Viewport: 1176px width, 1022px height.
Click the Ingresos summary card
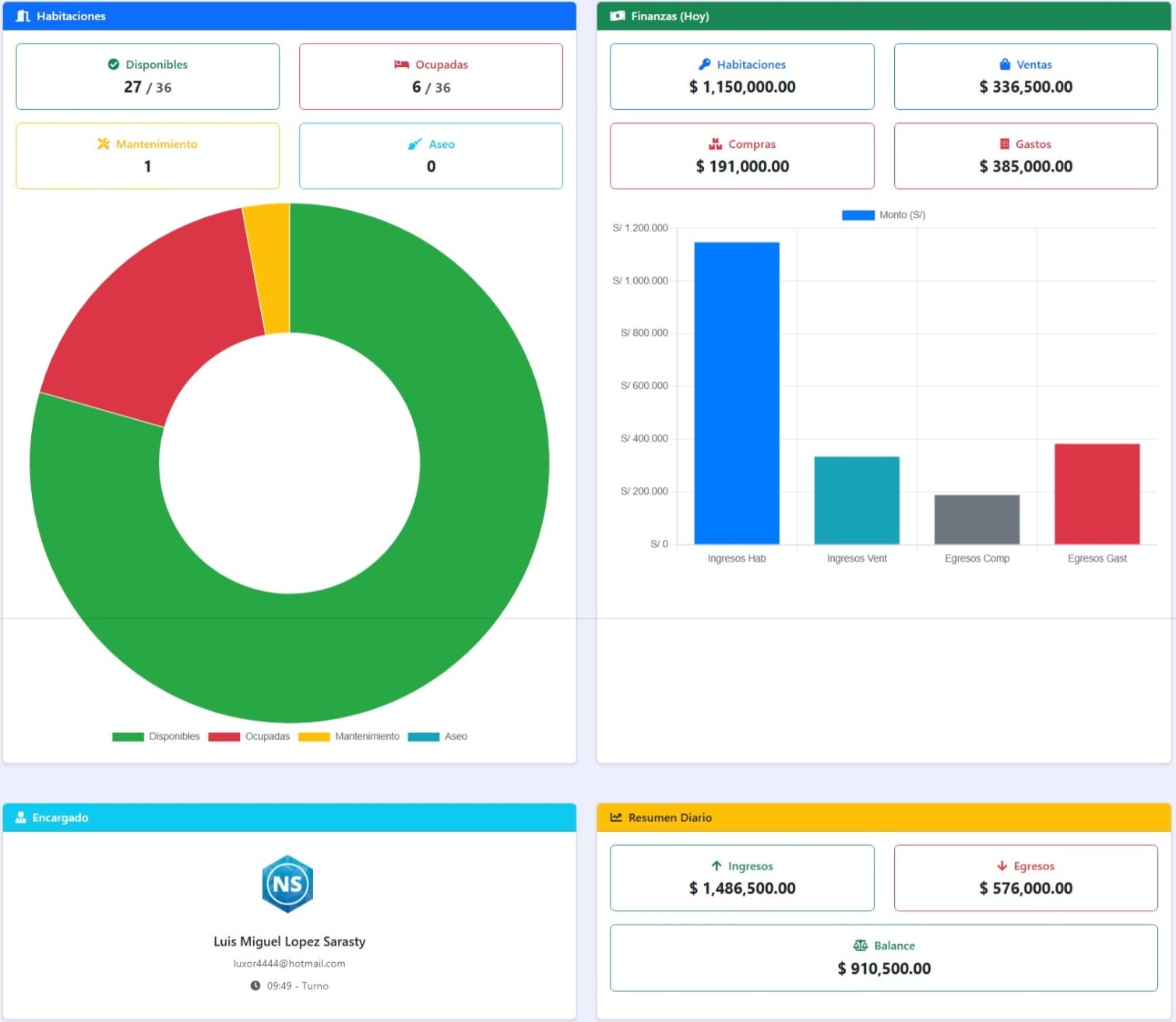pyautogui.click(x=741, y=878)
